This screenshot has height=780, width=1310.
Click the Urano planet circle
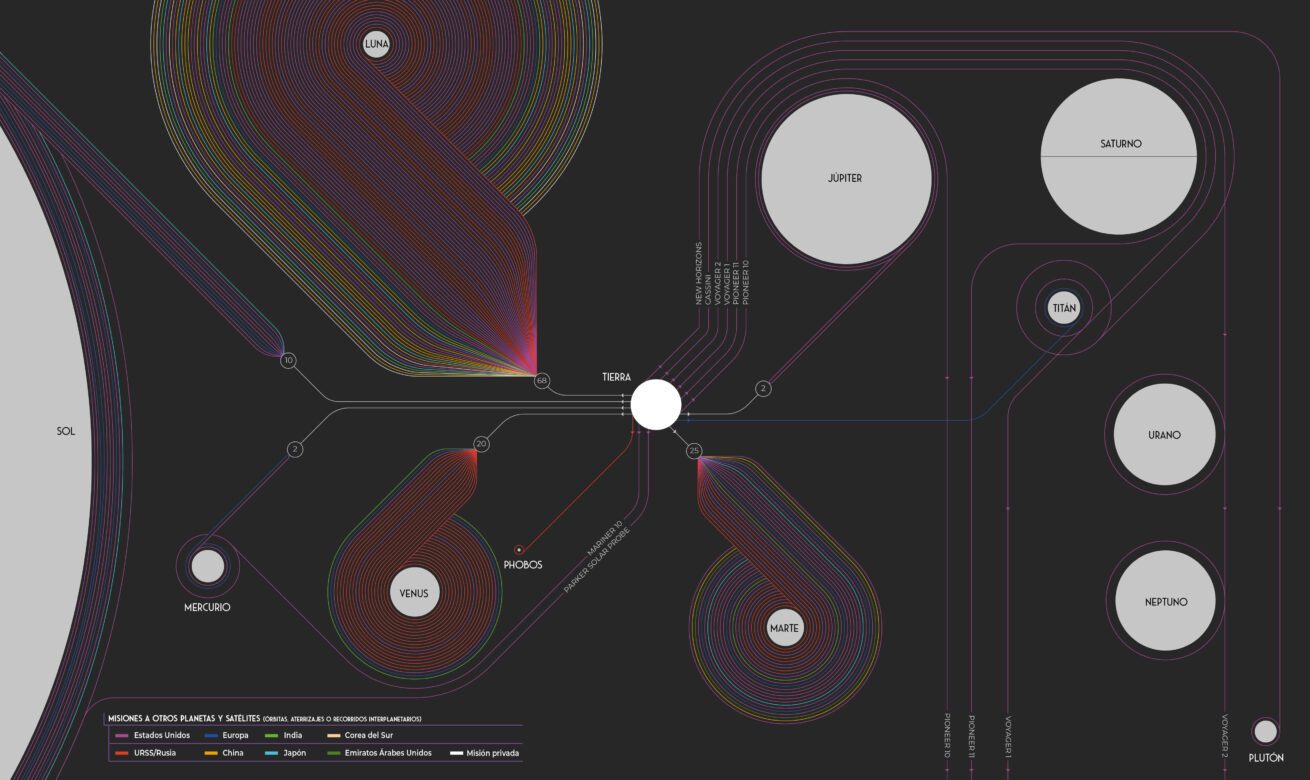tap(1164, 435)
